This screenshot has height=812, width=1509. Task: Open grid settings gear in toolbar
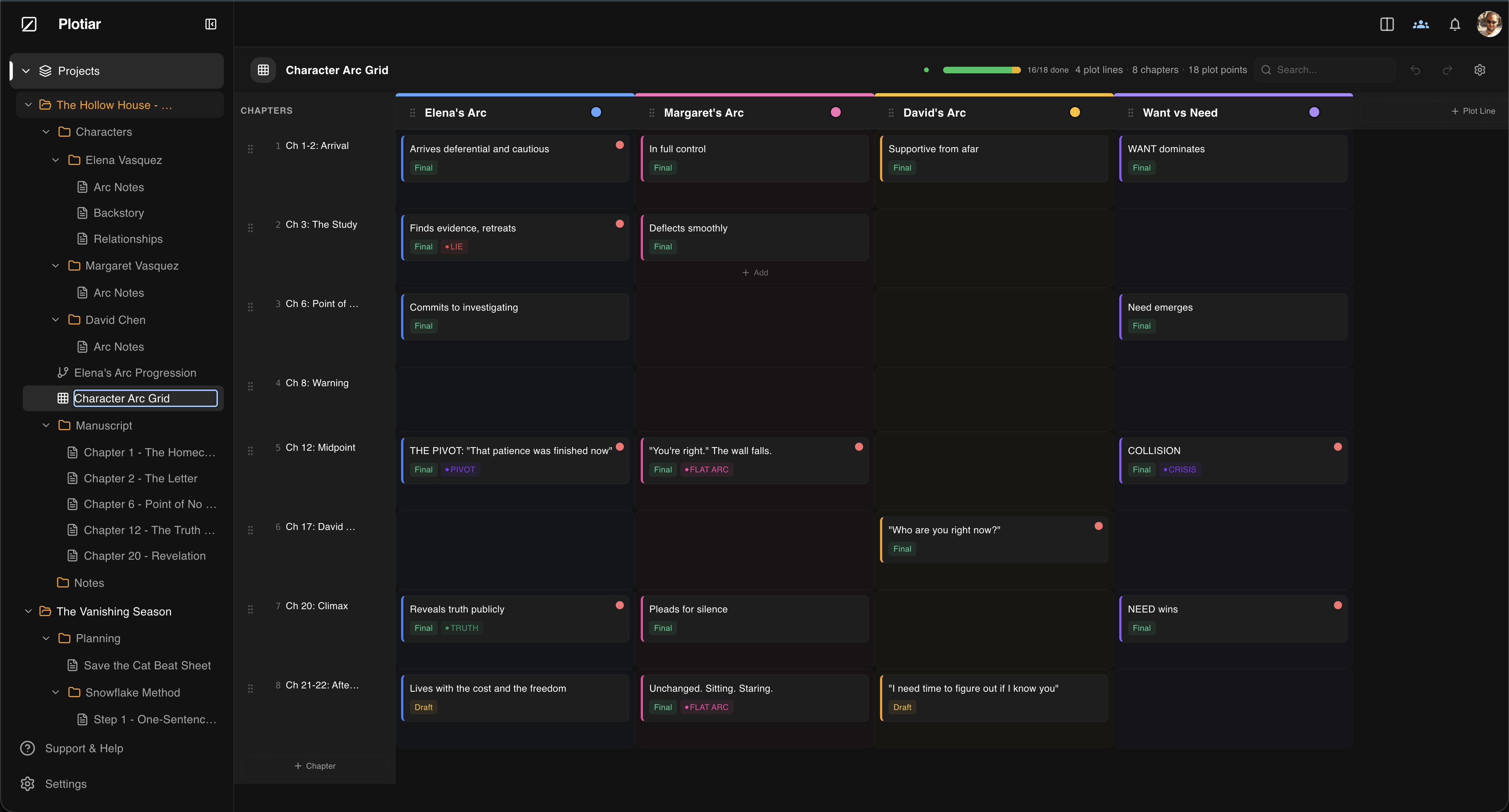pos(1480,70)
